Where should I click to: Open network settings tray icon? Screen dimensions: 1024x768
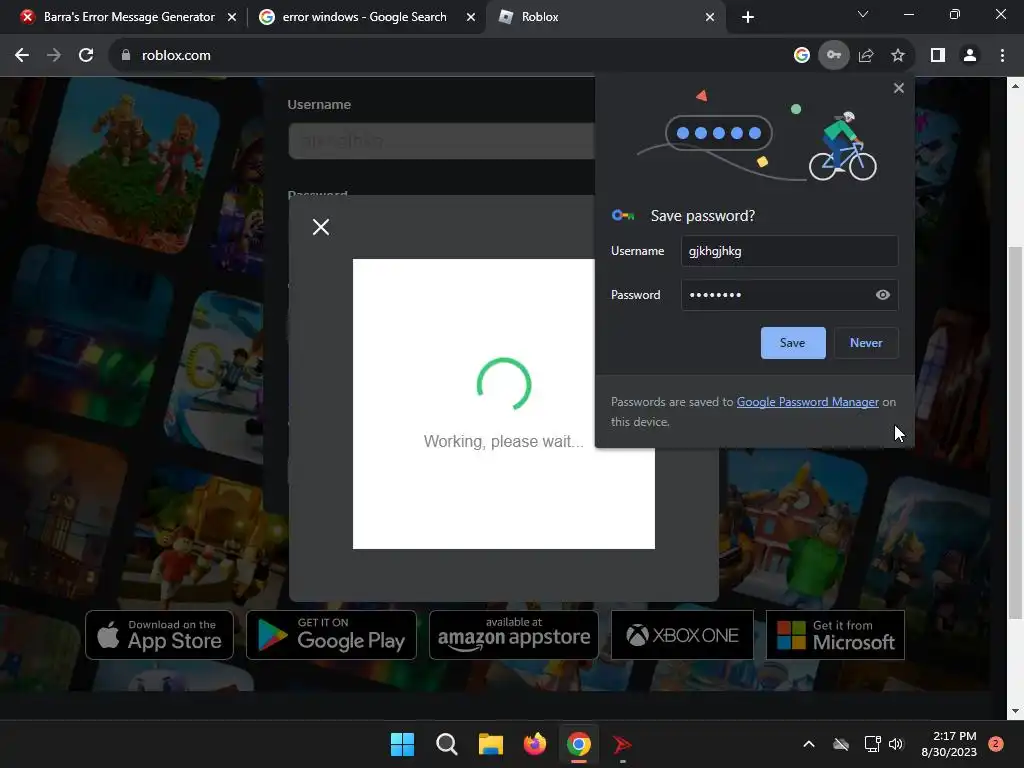point(872,744)
